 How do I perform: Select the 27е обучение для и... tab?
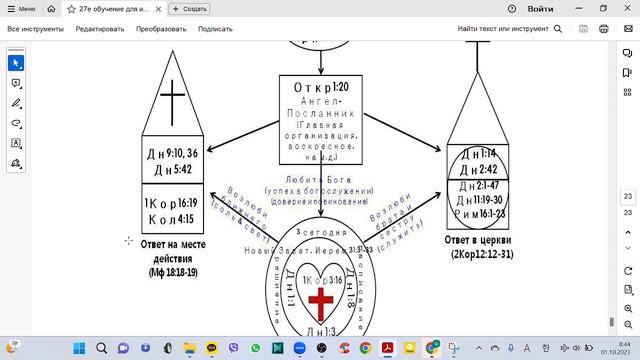click(113, 9)
